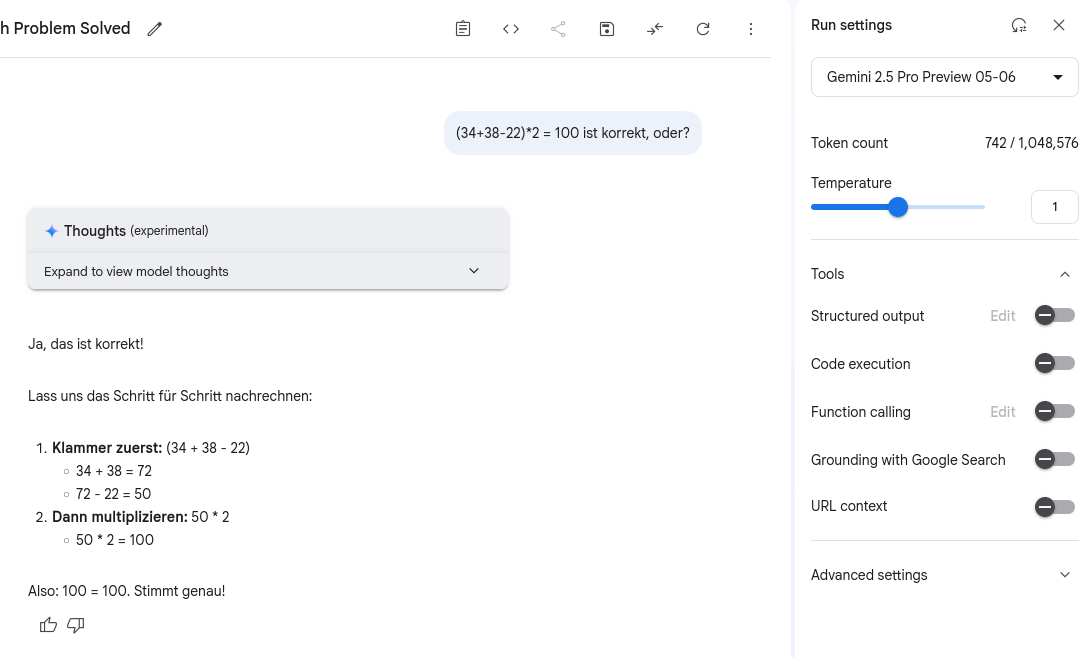
Task: Click the line '34 + 38 = 72'
Action: point(114,471)
